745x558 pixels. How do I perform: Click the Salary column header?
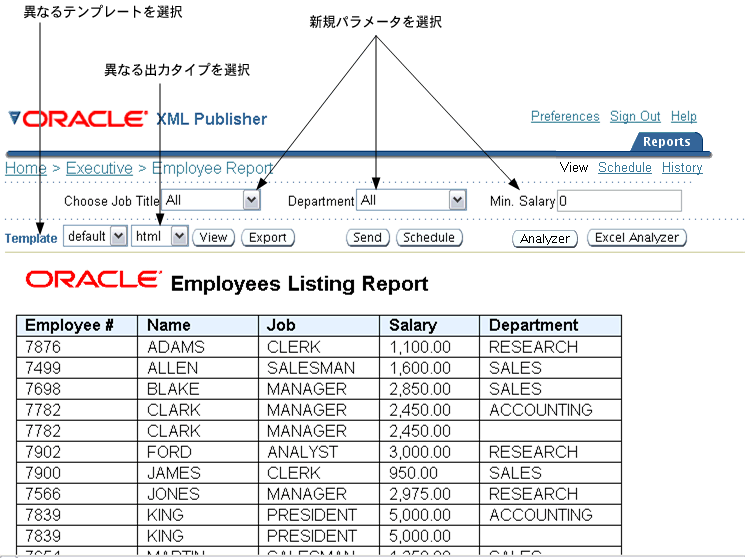(430, 326)
